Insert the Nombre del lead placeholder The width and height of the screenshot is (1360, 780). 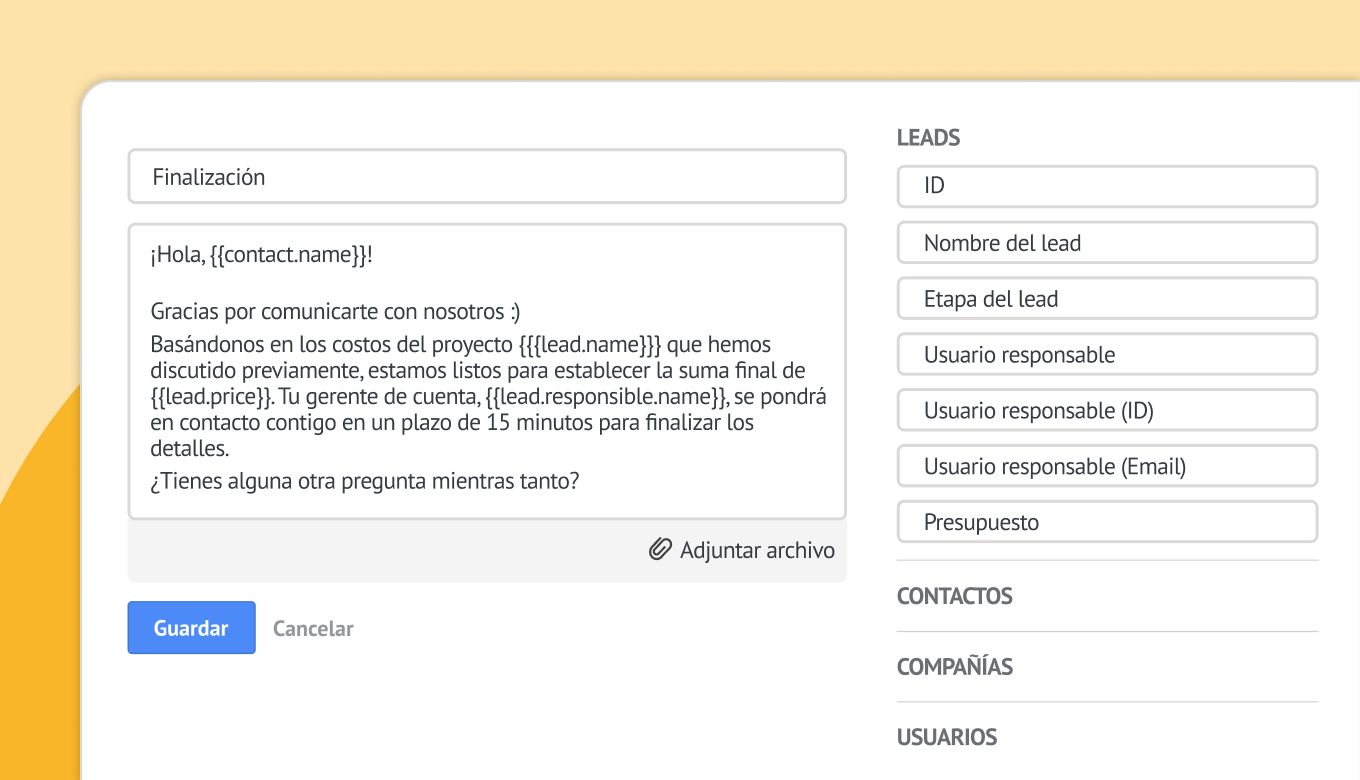pyautogui.click(x=1107, y=243)
